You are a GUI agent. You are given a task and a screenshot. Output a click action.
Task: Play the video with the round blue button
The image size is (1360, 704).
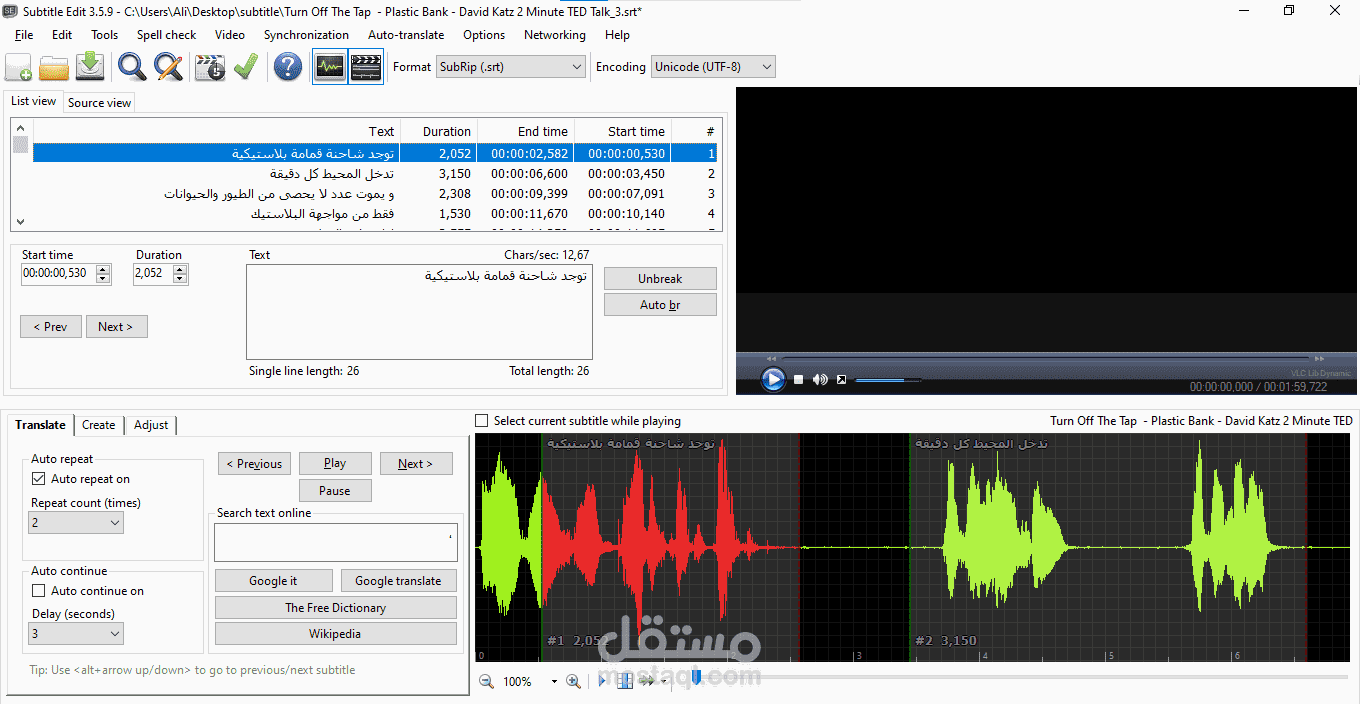pyautogui.click(x=773, y=379)
